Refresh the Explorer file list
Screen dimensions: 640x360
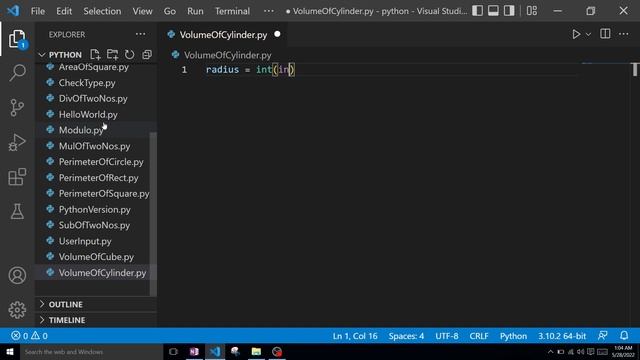pos(129,54)
